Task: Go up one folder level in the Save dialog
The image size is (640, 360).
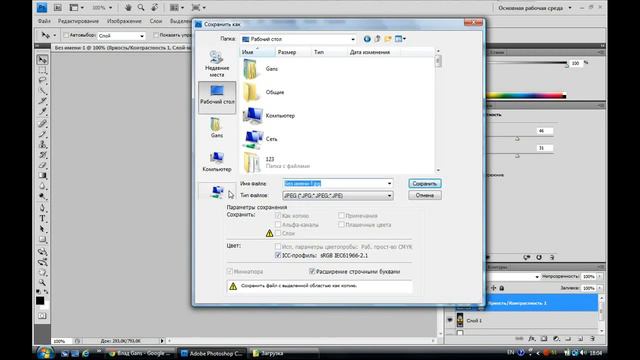Action: [377, 39]
